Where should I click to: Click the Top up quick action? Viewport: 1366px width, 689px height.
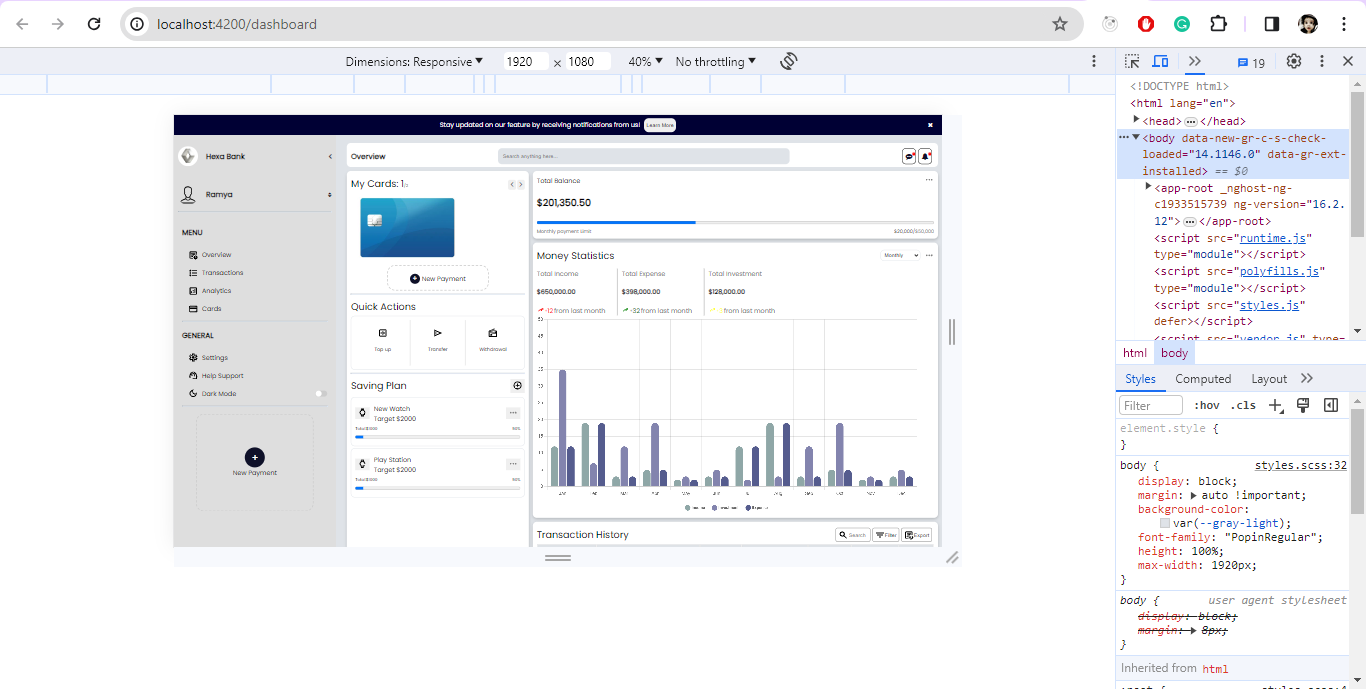coord(382,340)
